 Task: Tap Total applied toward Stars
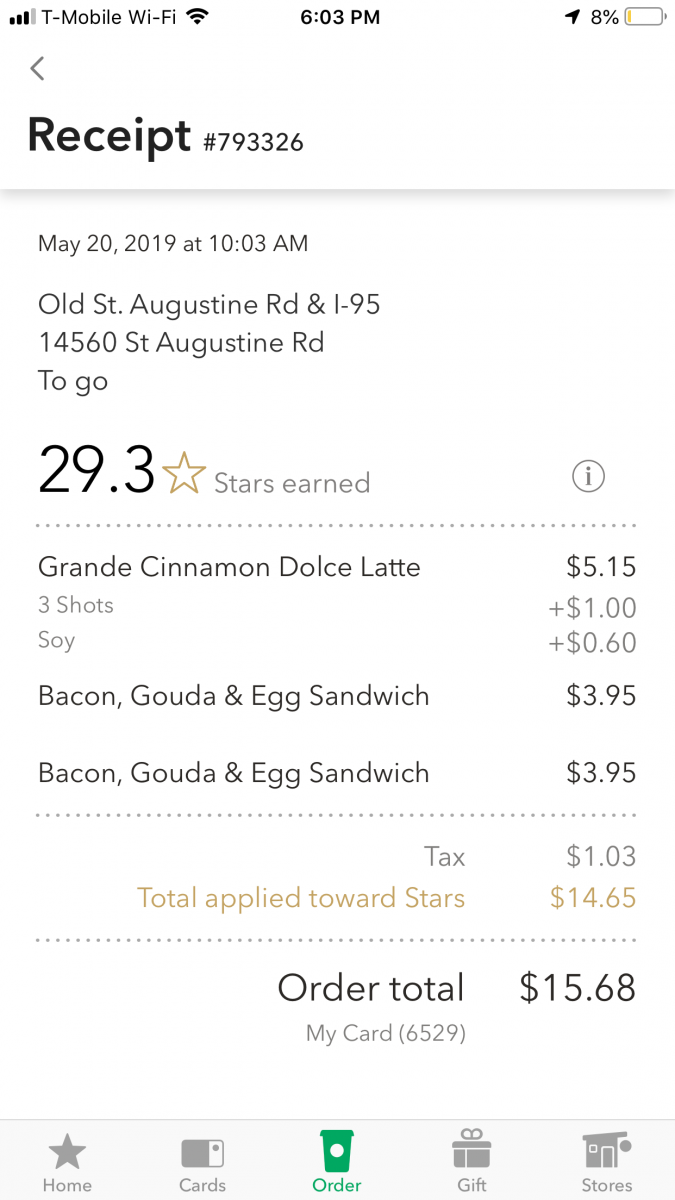[x=300, y=898]
